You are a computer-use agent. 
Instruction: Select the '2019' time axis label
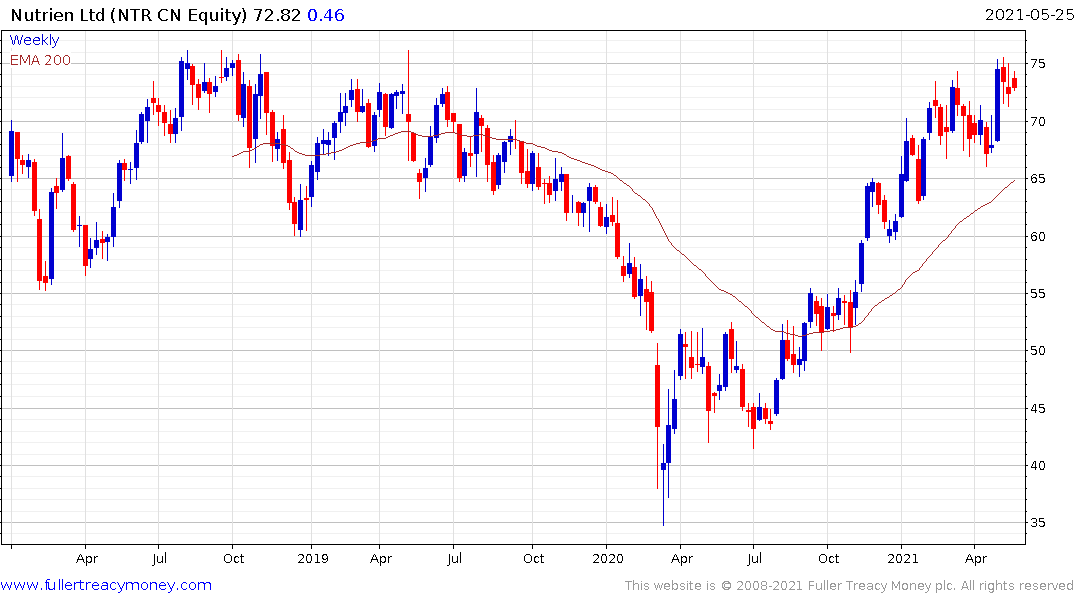313,558
